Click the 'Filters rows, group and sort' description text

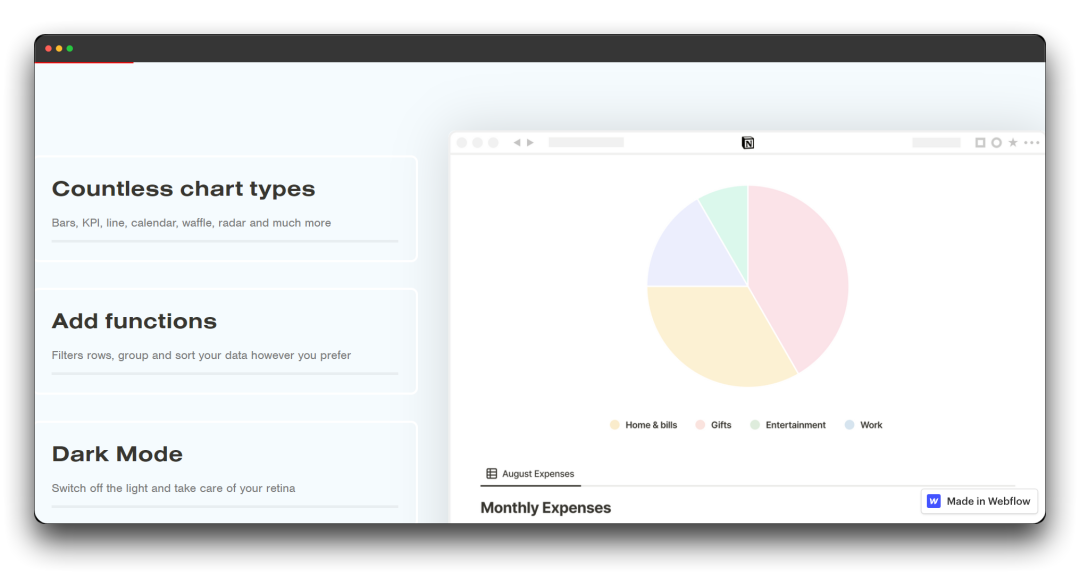(201, 355)
